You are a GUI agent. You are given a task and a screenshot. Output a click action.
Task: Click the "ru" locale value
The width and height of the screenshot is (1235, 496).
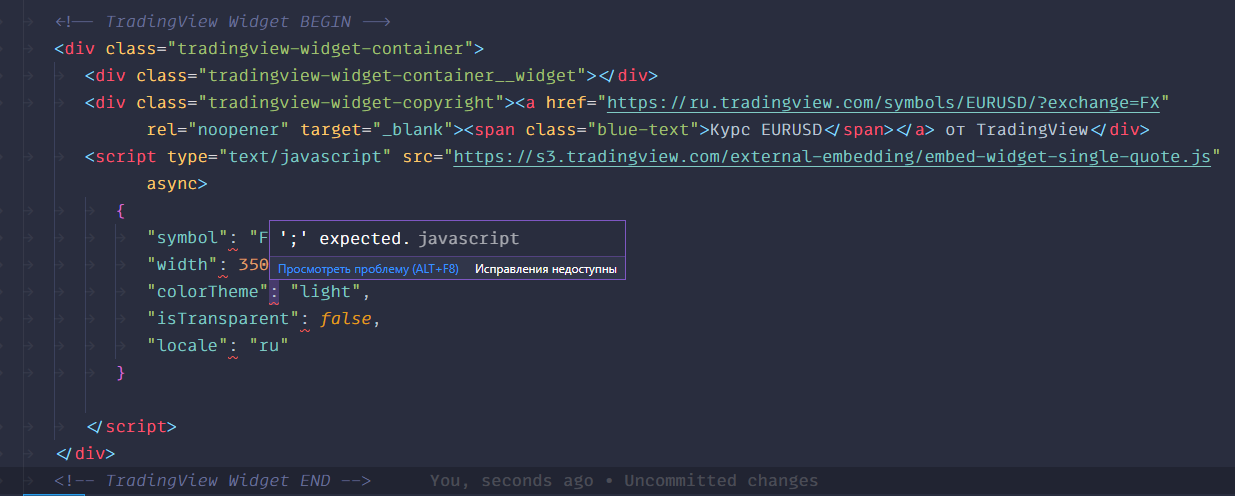(269, 345)
